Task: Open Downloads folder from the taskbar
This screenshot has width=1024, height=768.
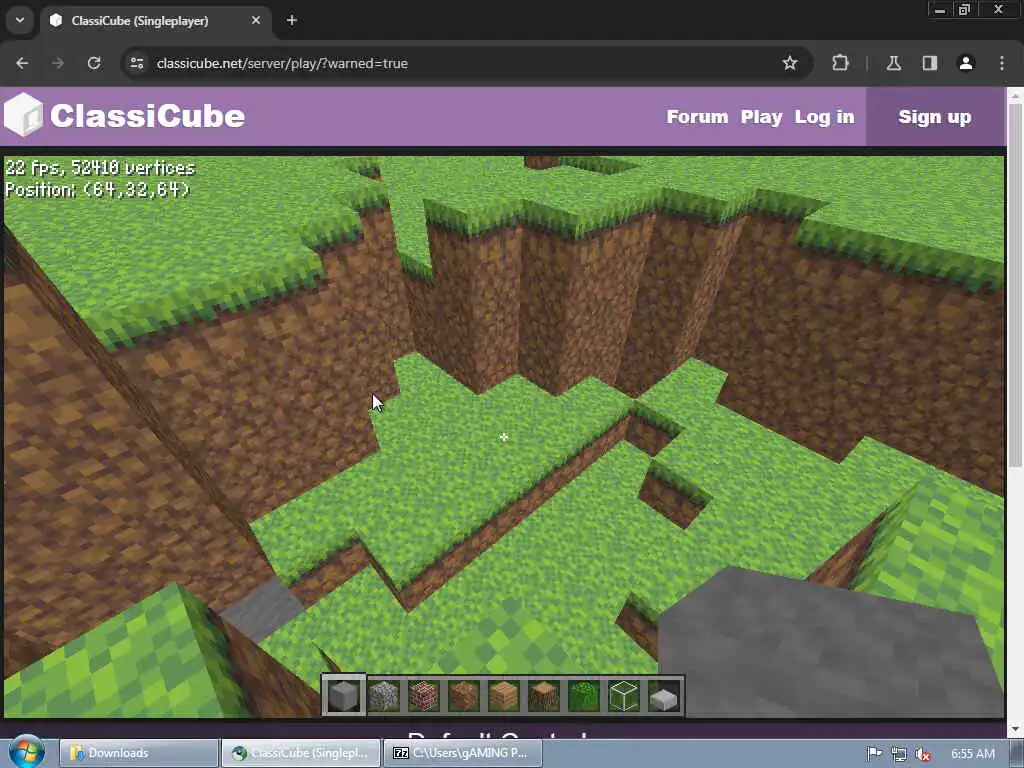Action: click(x=138, y=753)
